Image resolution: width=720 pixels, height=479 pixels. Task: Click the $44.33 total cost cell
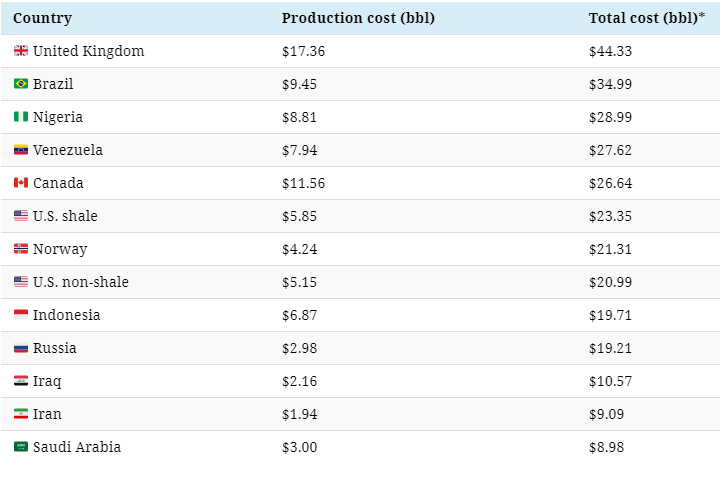point(610,51)
